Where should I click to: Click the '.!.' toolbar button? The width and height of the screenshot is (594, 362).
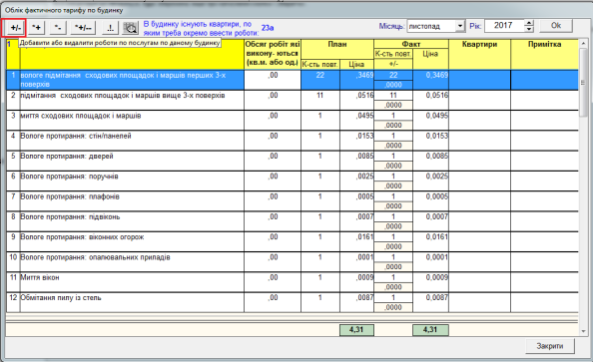point(110,28)
